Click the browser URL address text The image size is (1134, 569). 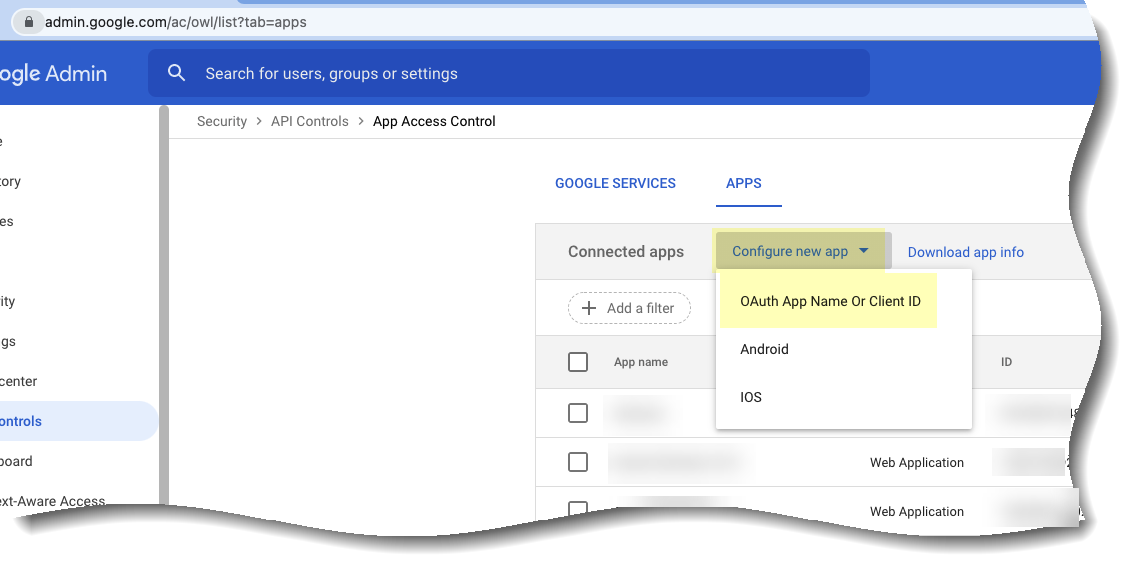point(175,21)
